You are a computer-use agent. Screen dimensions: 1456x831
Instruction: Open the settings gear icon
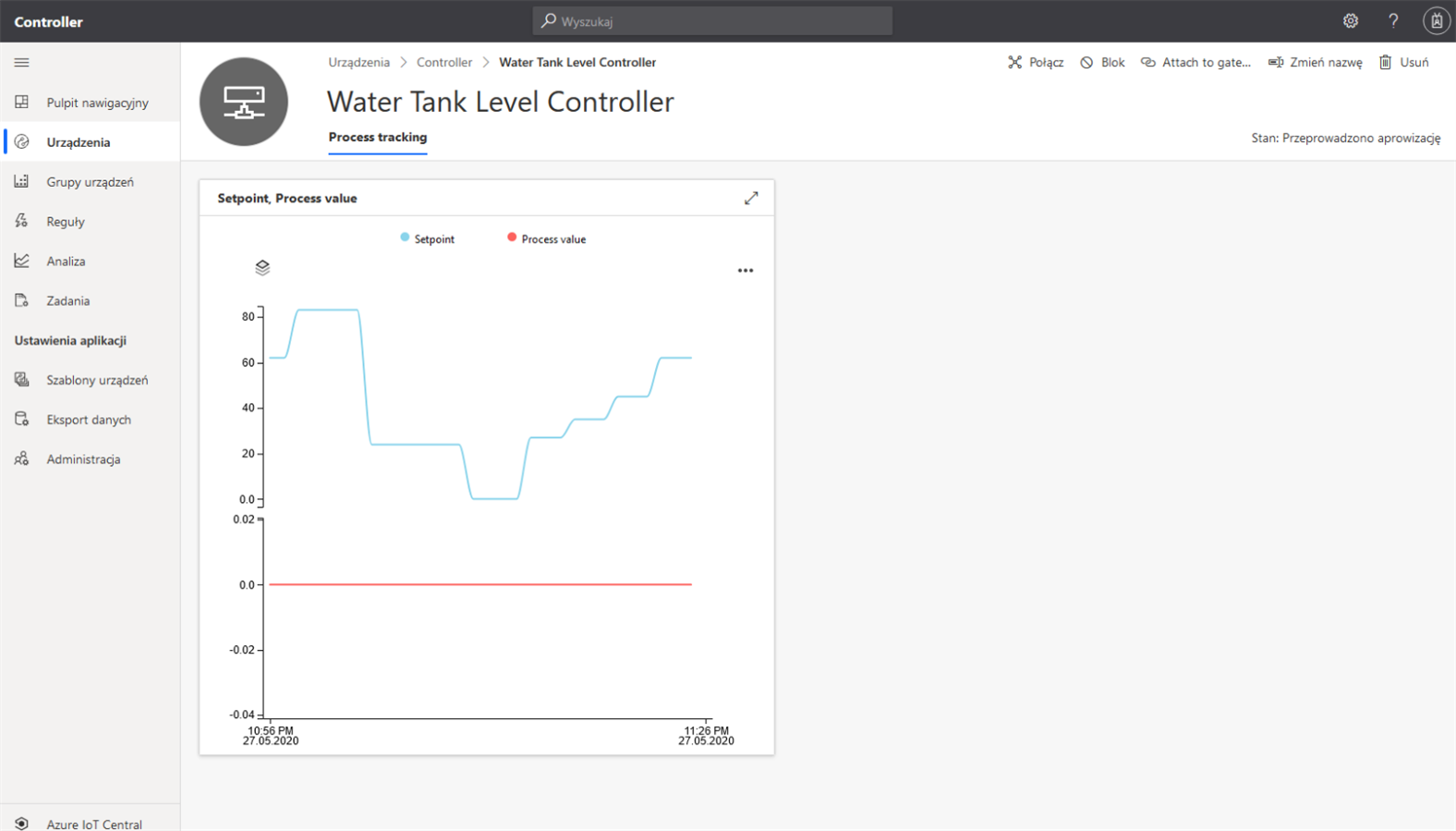tap(1351, 20)
